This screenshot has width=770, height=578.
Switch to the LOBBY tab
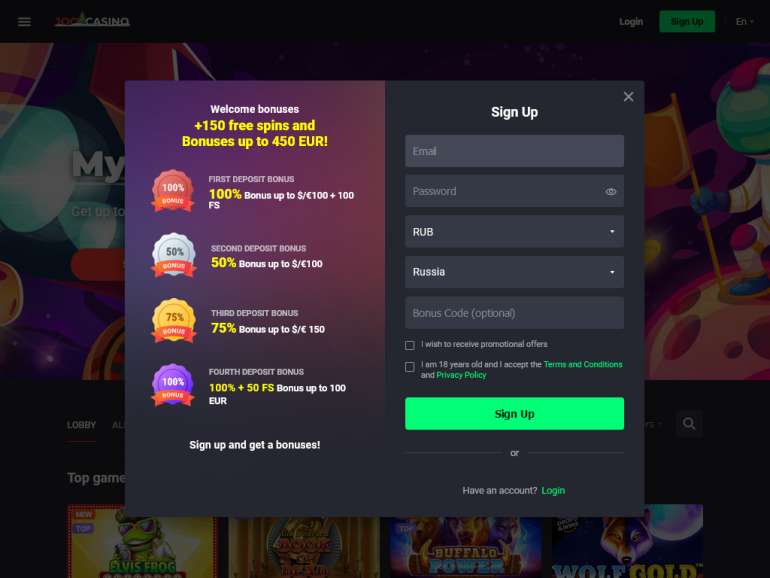click(82, 425)
